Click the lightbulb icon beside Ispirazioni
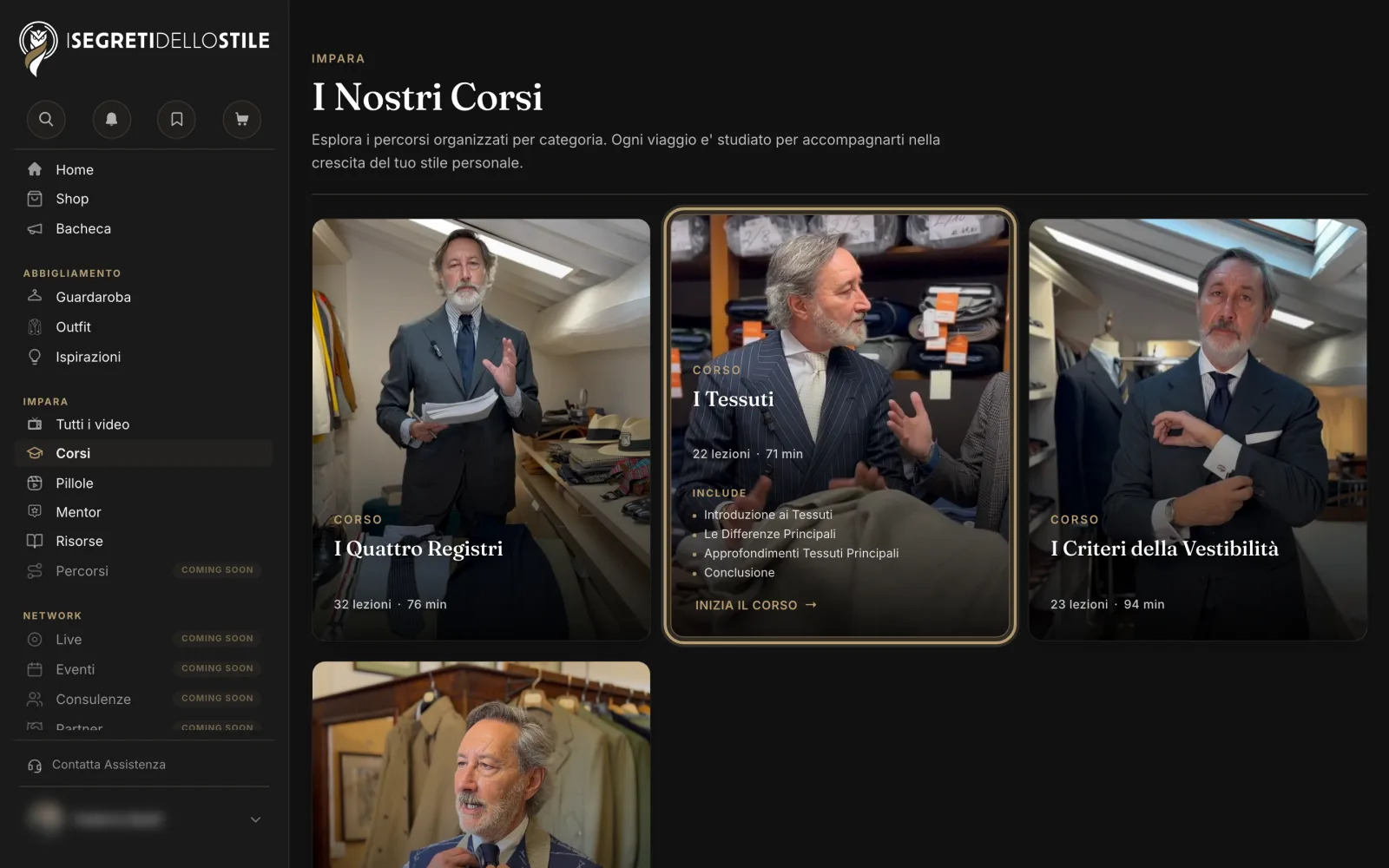The width and height of the screenshot is (1389, 868). click(35, 357)
